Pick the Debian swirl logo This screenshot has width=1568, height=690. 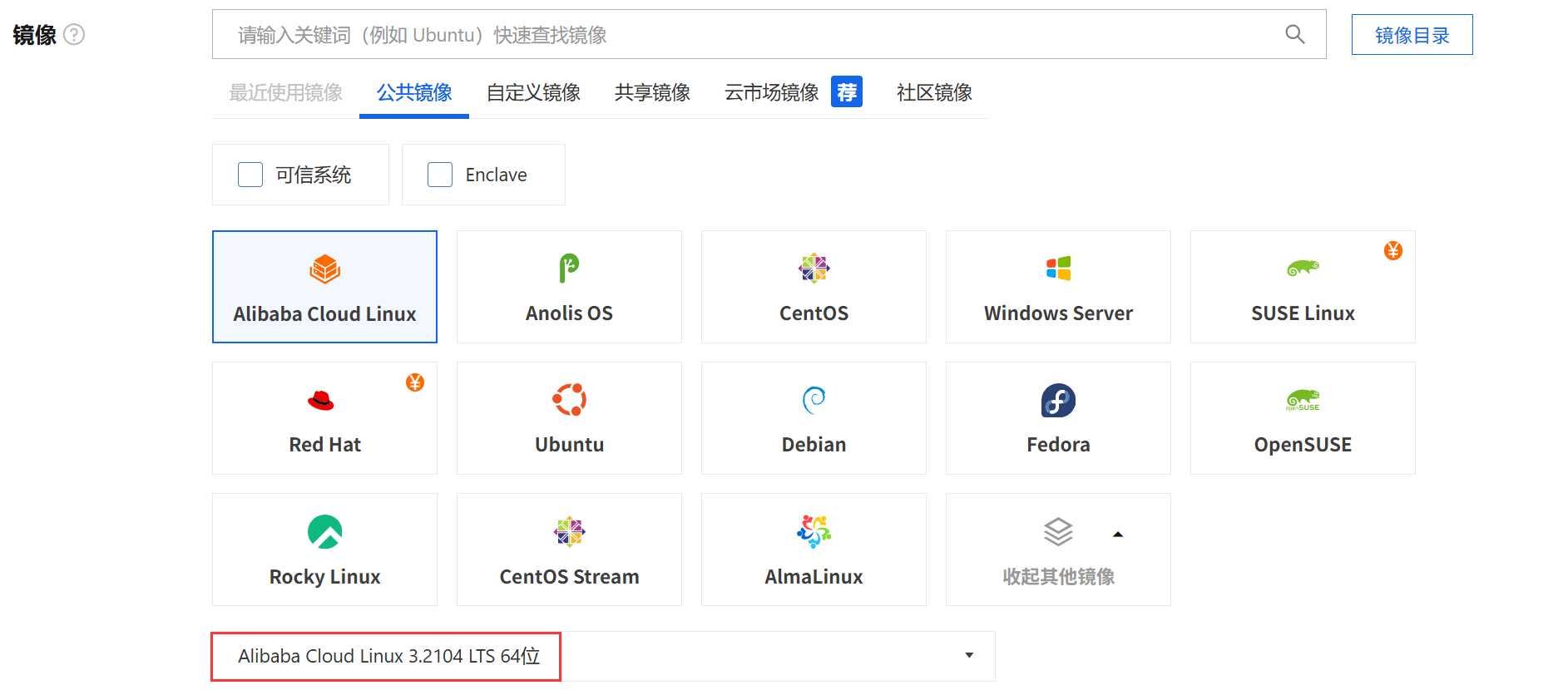coord(814,400)
